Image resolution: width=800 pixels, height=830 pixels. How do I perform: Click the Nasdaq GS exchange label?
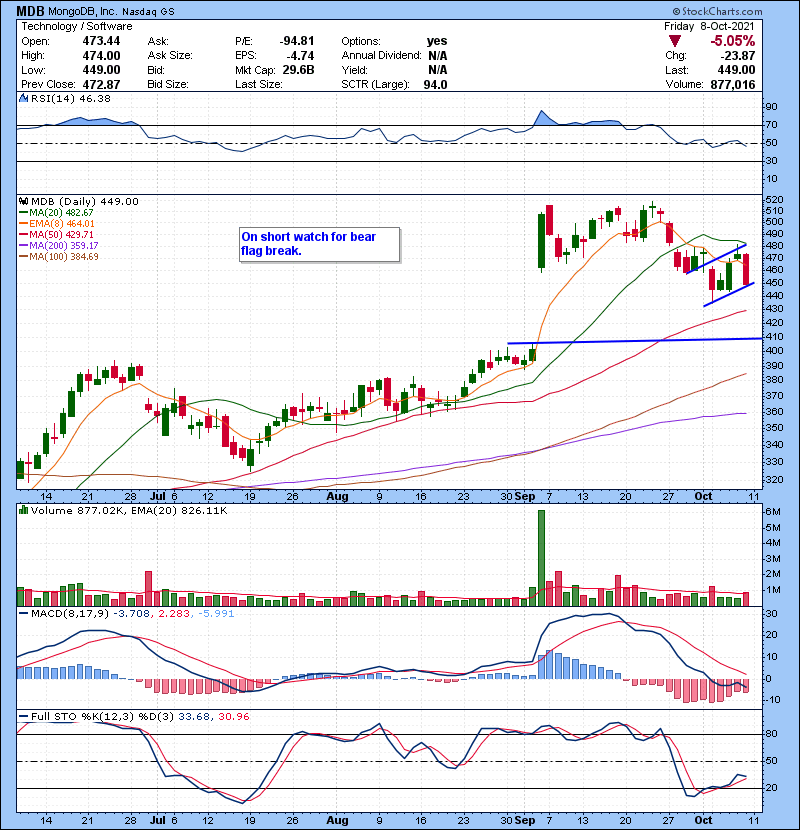click(148, 11)
